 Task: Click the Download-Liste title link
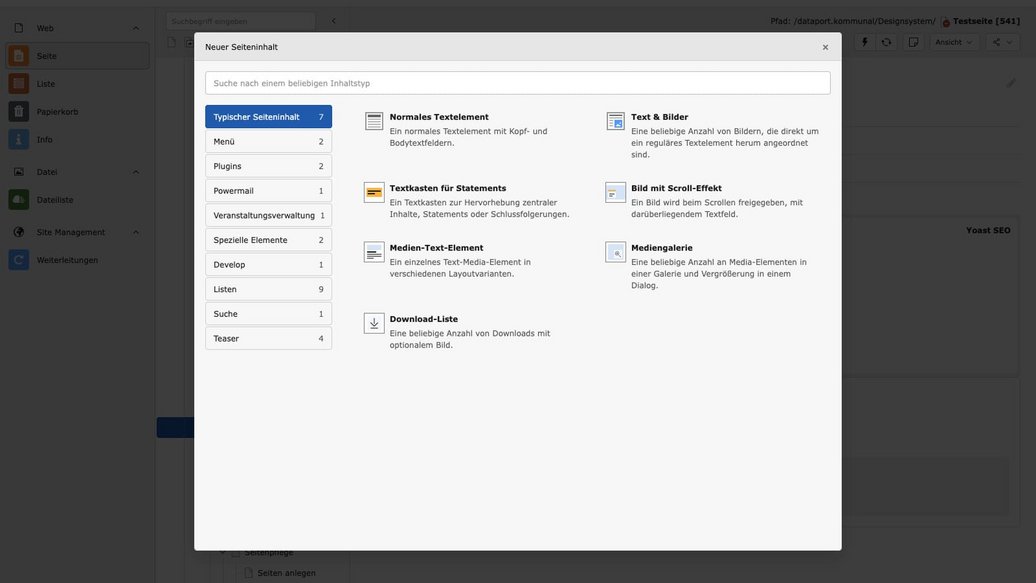423,319
